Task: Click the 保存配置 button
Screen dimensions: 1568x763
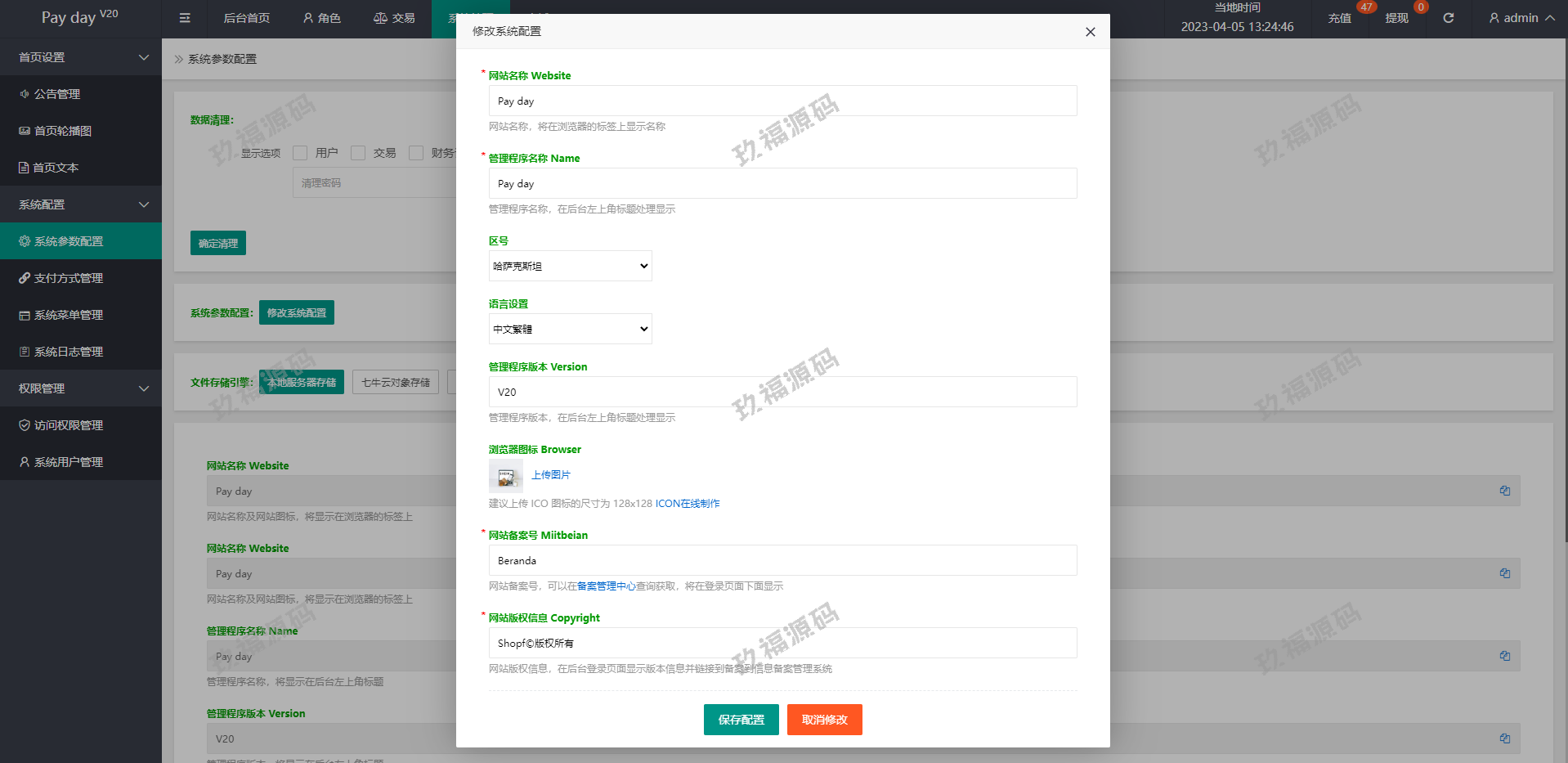Action: [x=741, y=720]
